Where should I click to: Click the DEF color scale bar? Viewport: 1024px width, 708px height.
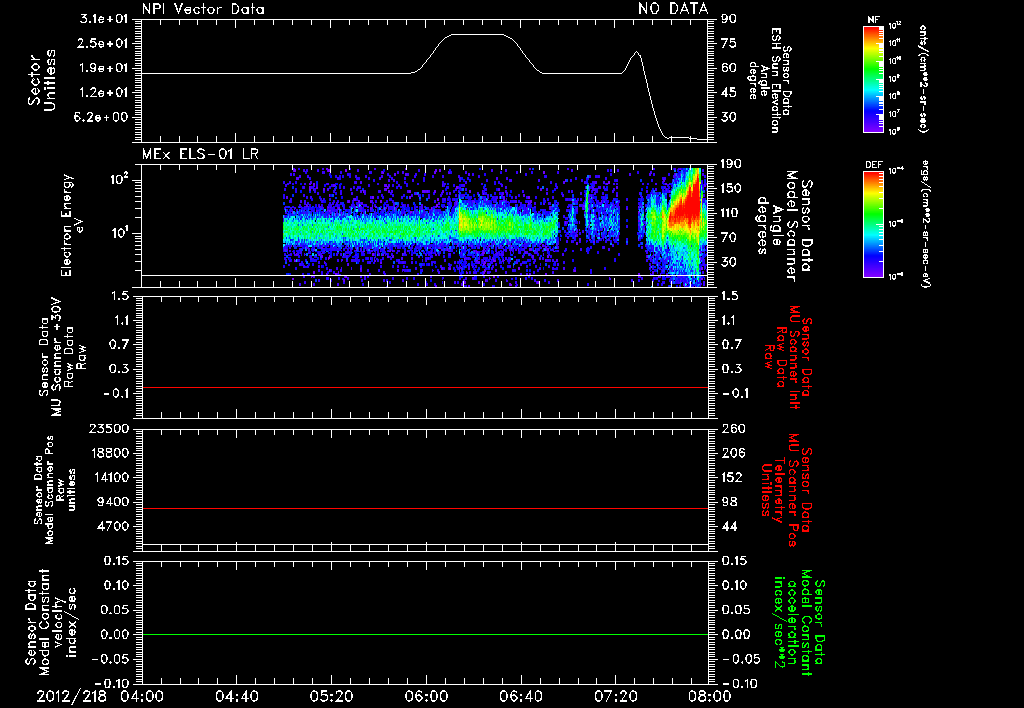873,224
